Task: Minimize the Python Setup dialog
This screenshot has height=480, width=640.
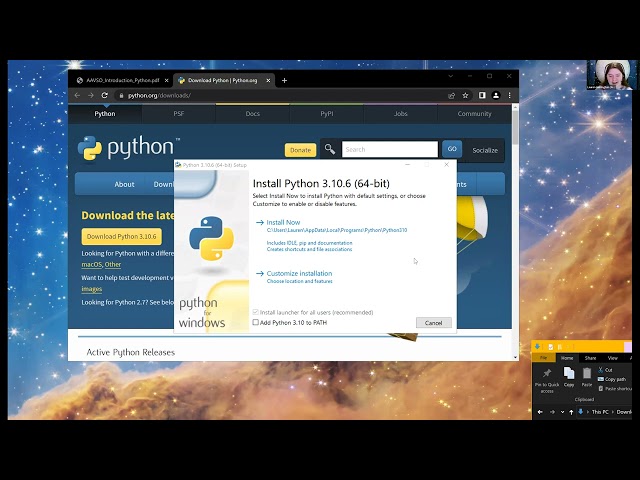Action: pos(407,164)
